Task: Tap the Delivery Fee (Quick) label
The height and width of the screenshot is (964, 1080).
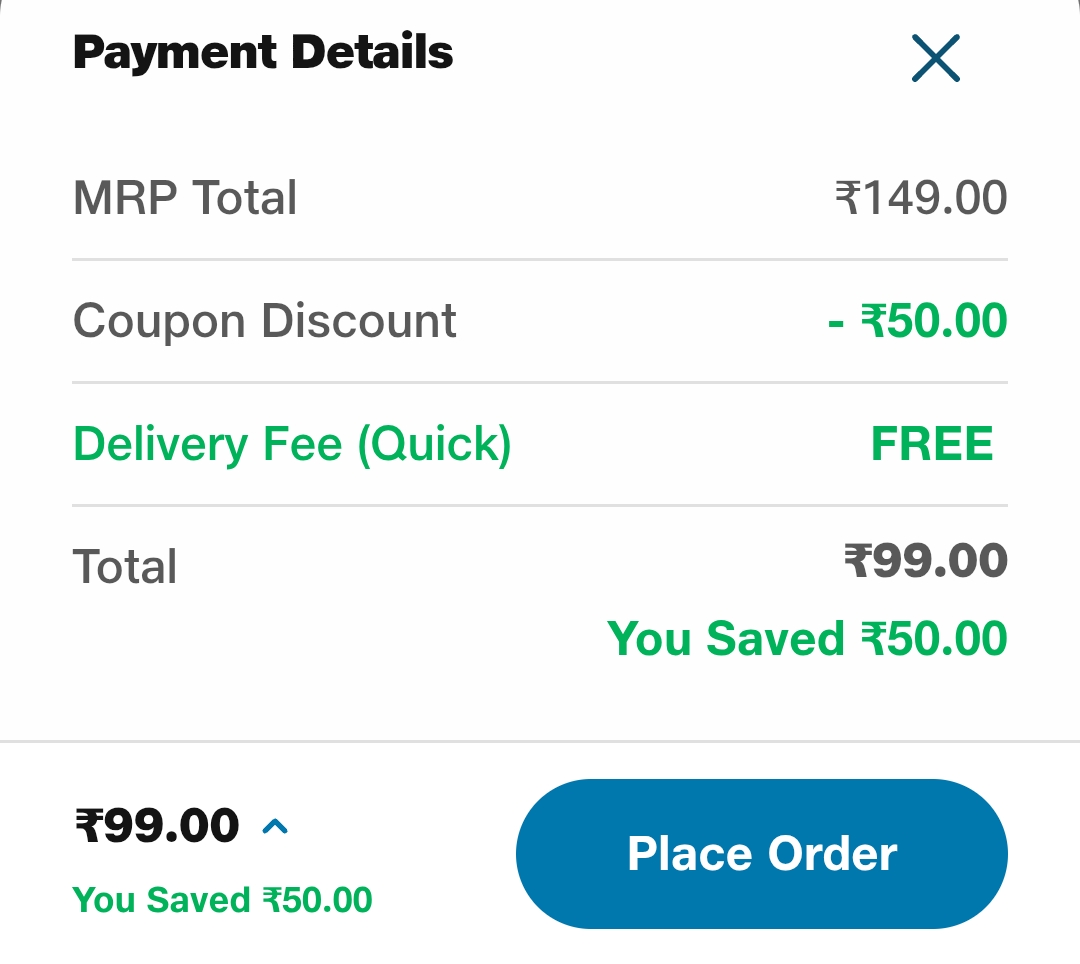Action: (x=292, y=444)
